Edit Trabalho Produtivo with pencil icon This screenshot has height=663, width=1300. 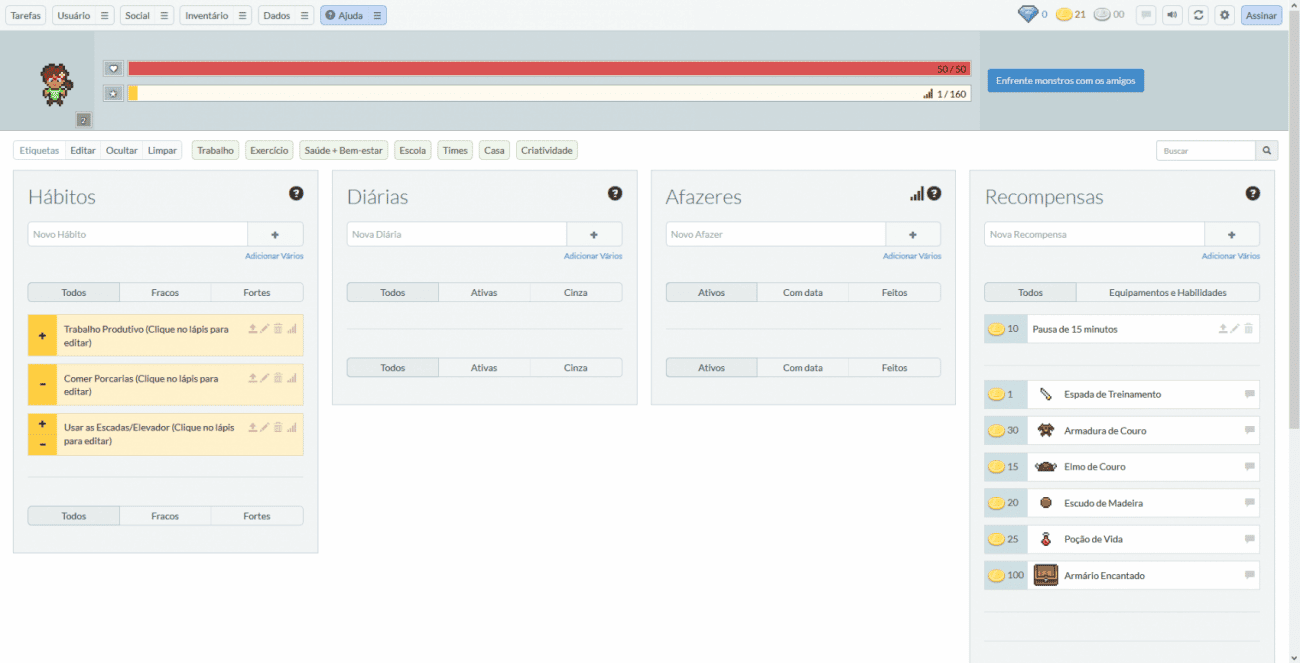265,329
